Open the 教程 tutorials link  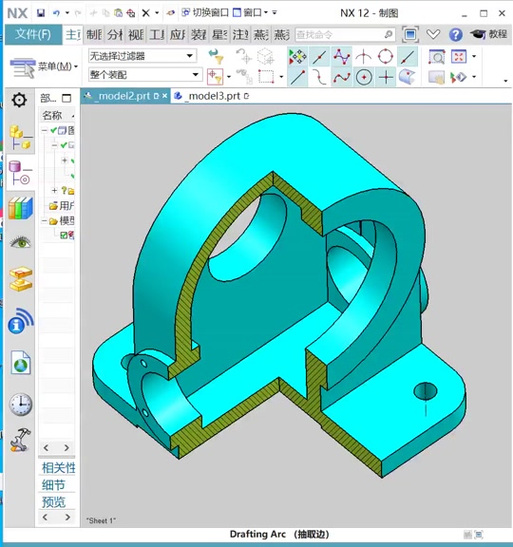(x=489, y=34)
